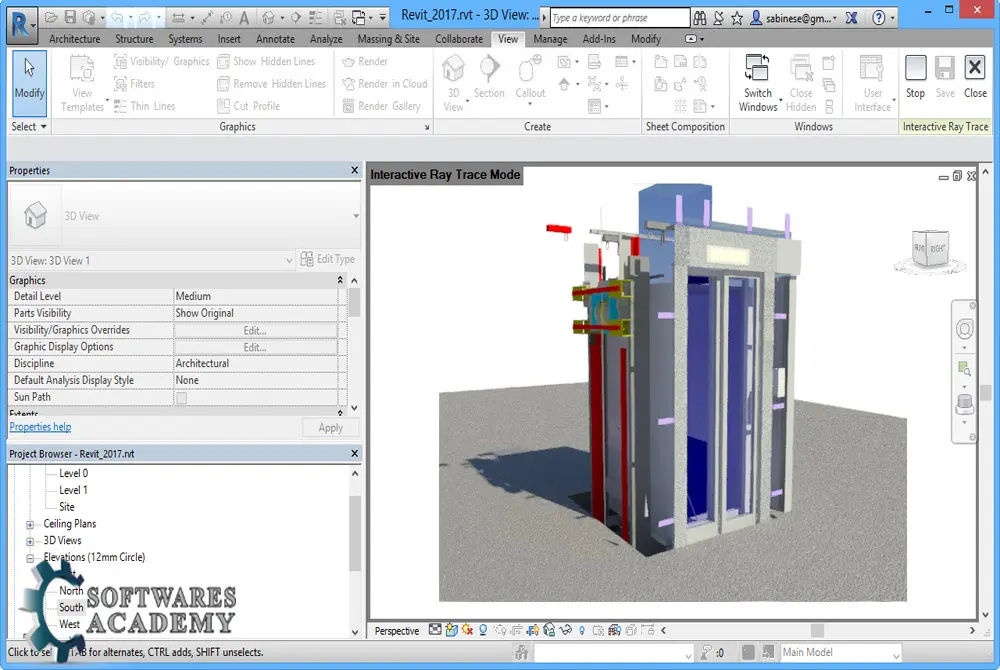Viewport: 1000px width, 670px height.
Task: Click the Help question mark icon
Action: [x=879, y=18]
